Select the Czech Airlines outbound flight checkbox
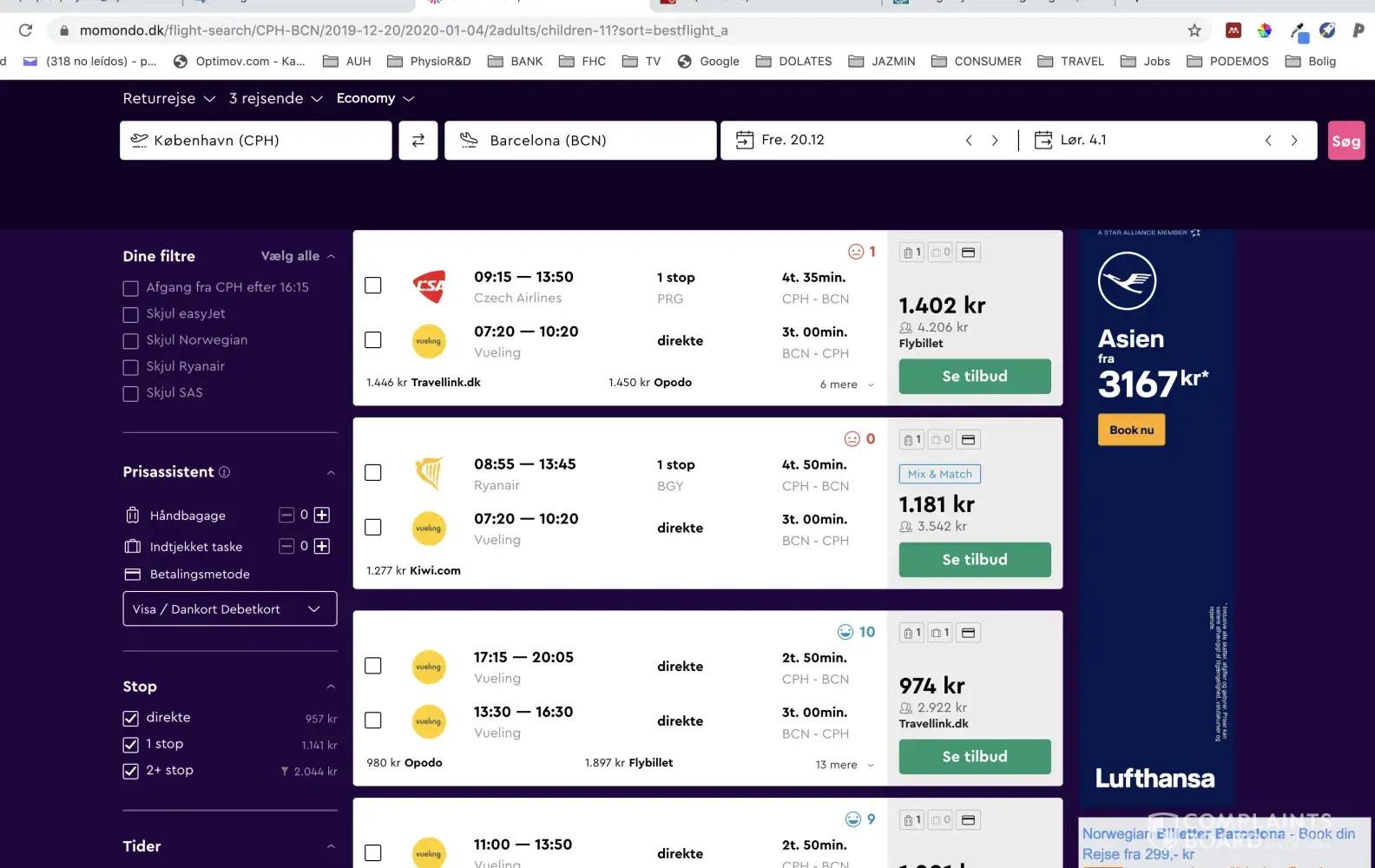 point(373,286)
